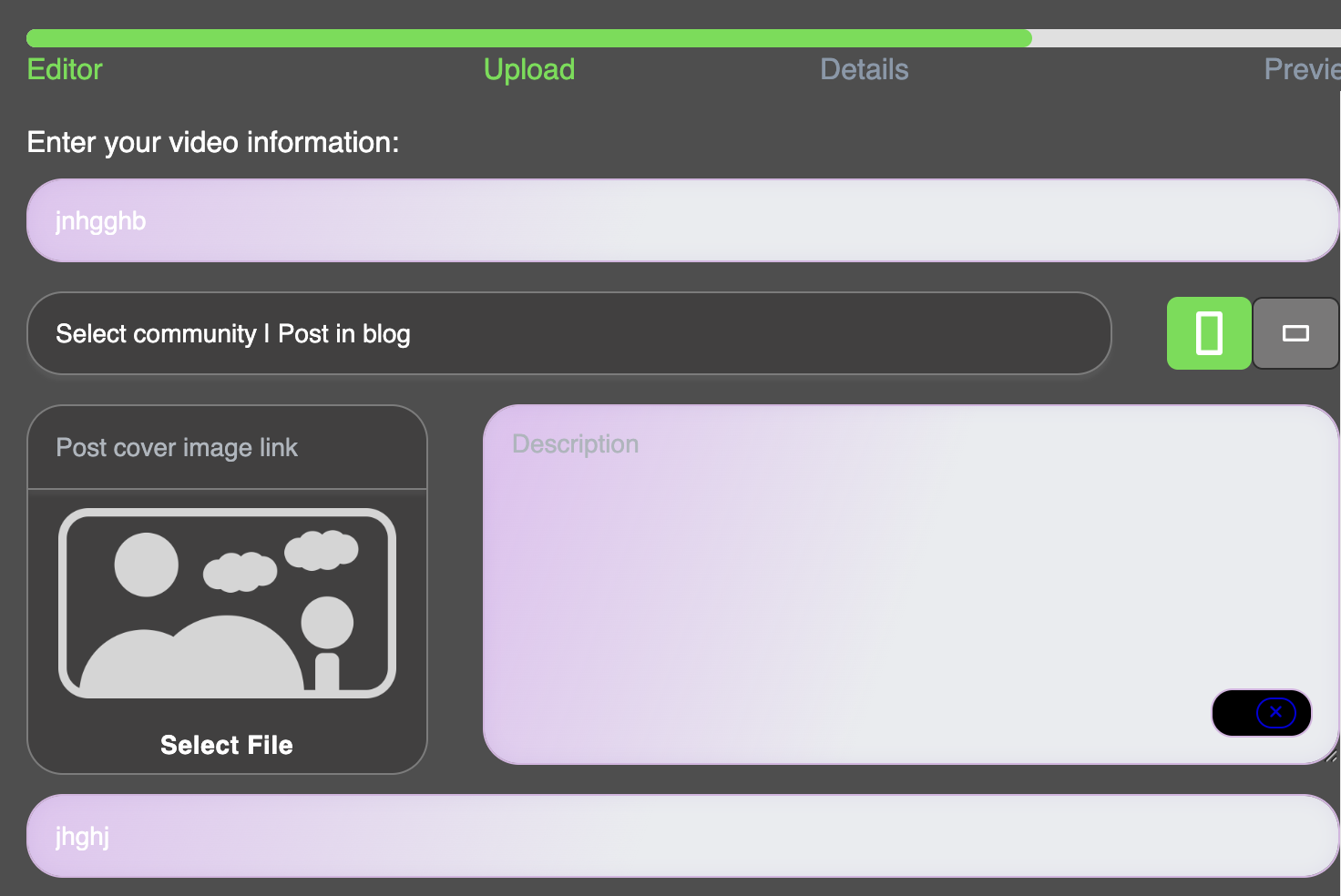1341x896 pixels.
Task: Click the Enter your video information heading
Action: 213,142
